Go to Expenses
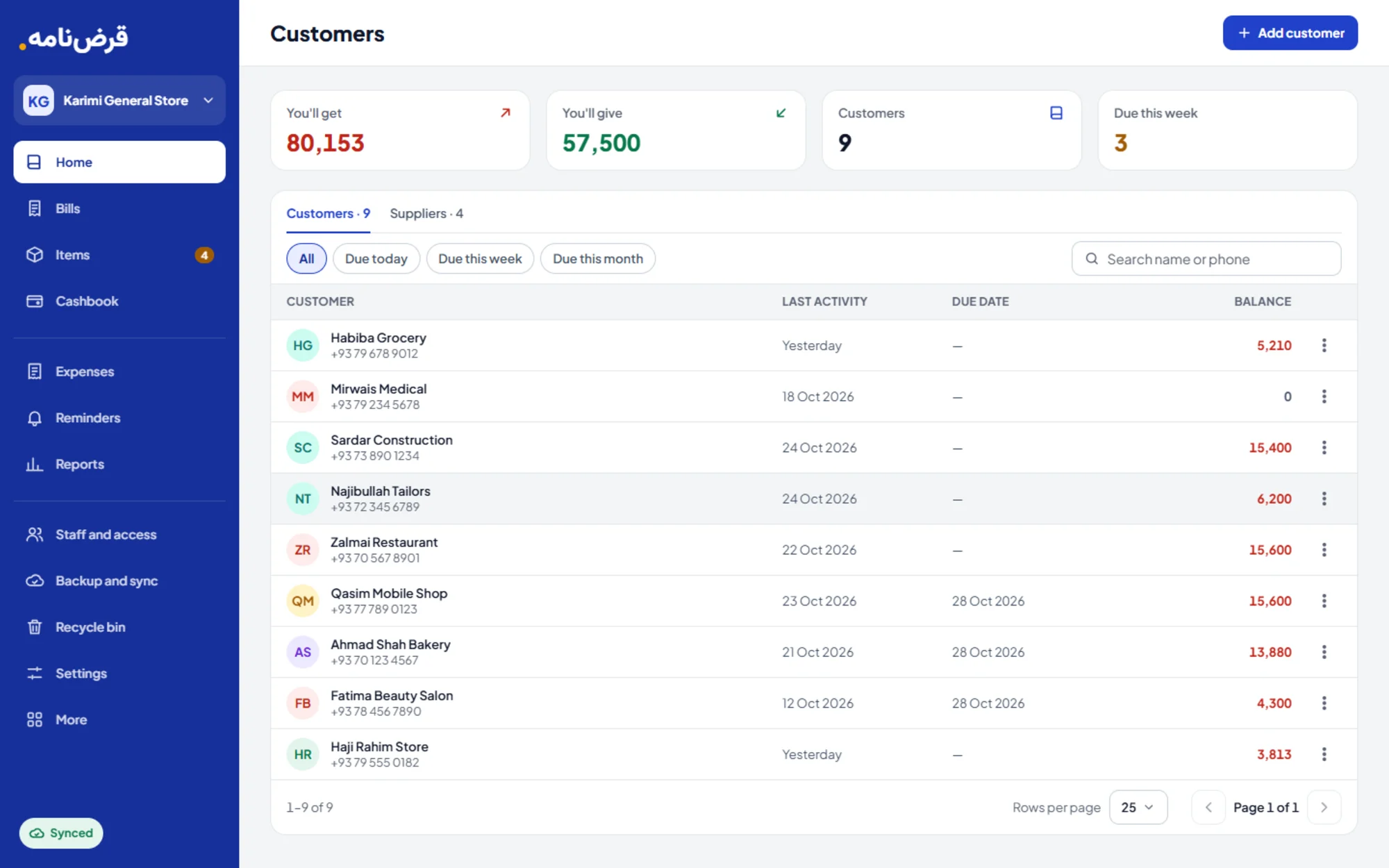Image resolution: width=1389 pixels, height=868 pixels. [x=119, y=372]
